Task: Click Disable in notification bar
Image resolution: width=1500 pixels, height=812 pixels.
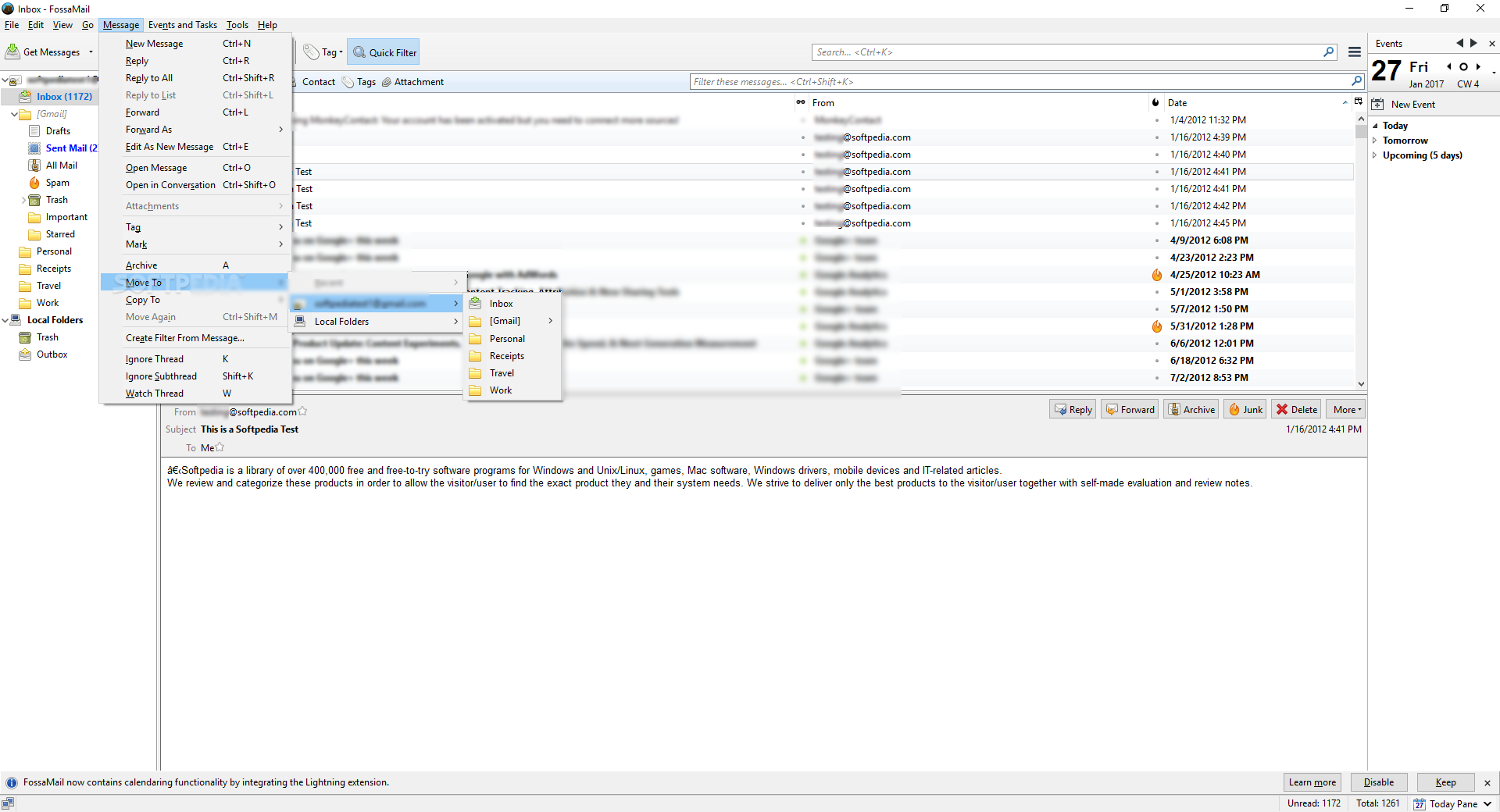Action: [x=1379, y=782]
